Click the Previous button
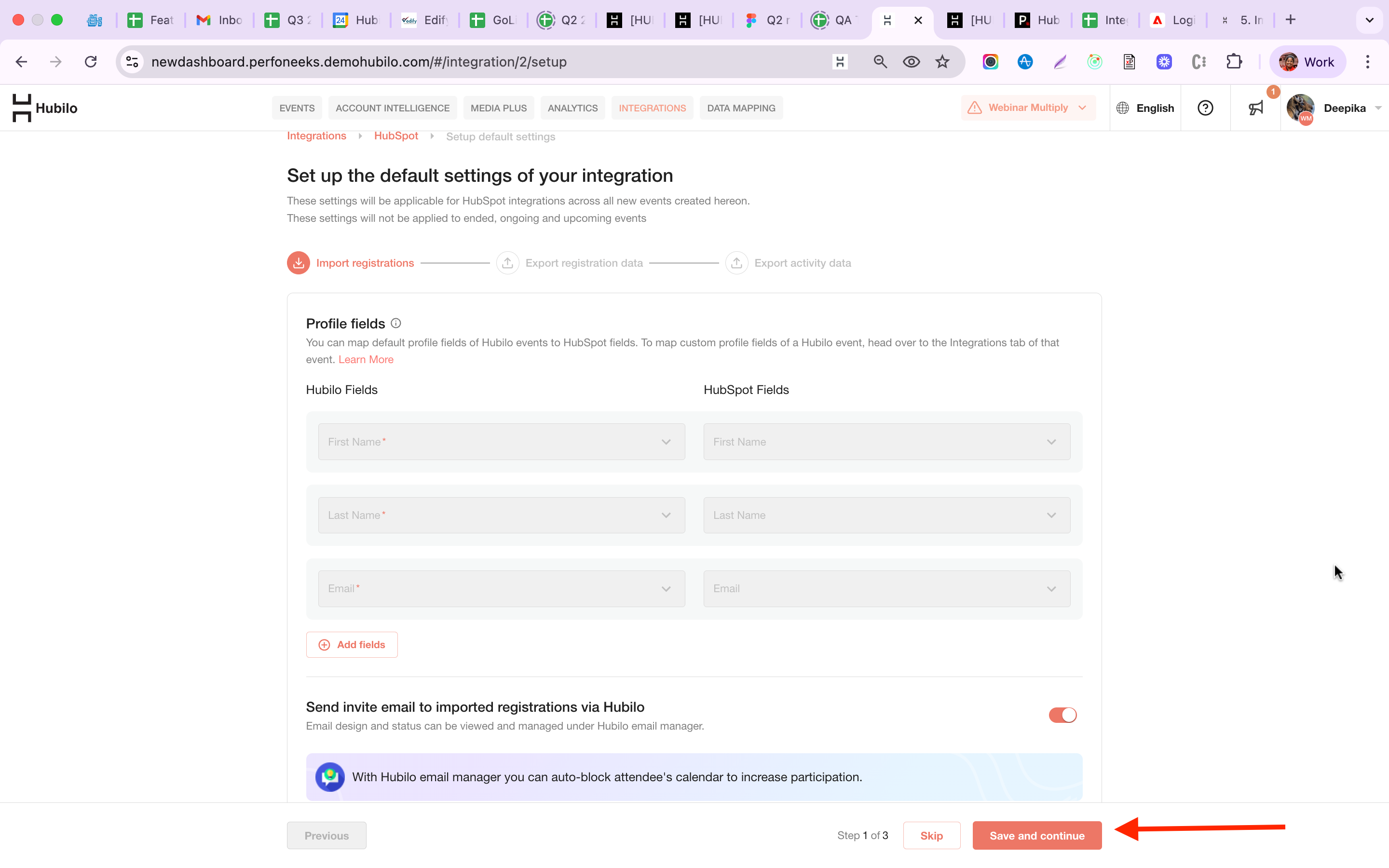Screen dimensions: 1389x868 (327, 835)
